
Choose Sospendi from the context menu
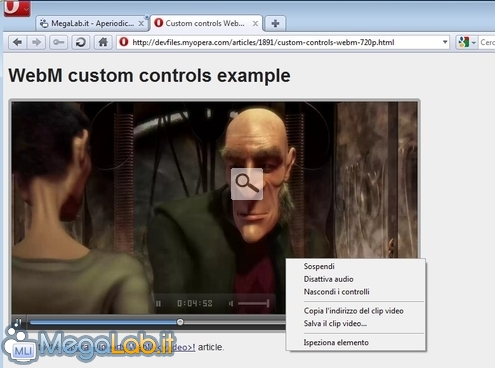coord(319,266)
